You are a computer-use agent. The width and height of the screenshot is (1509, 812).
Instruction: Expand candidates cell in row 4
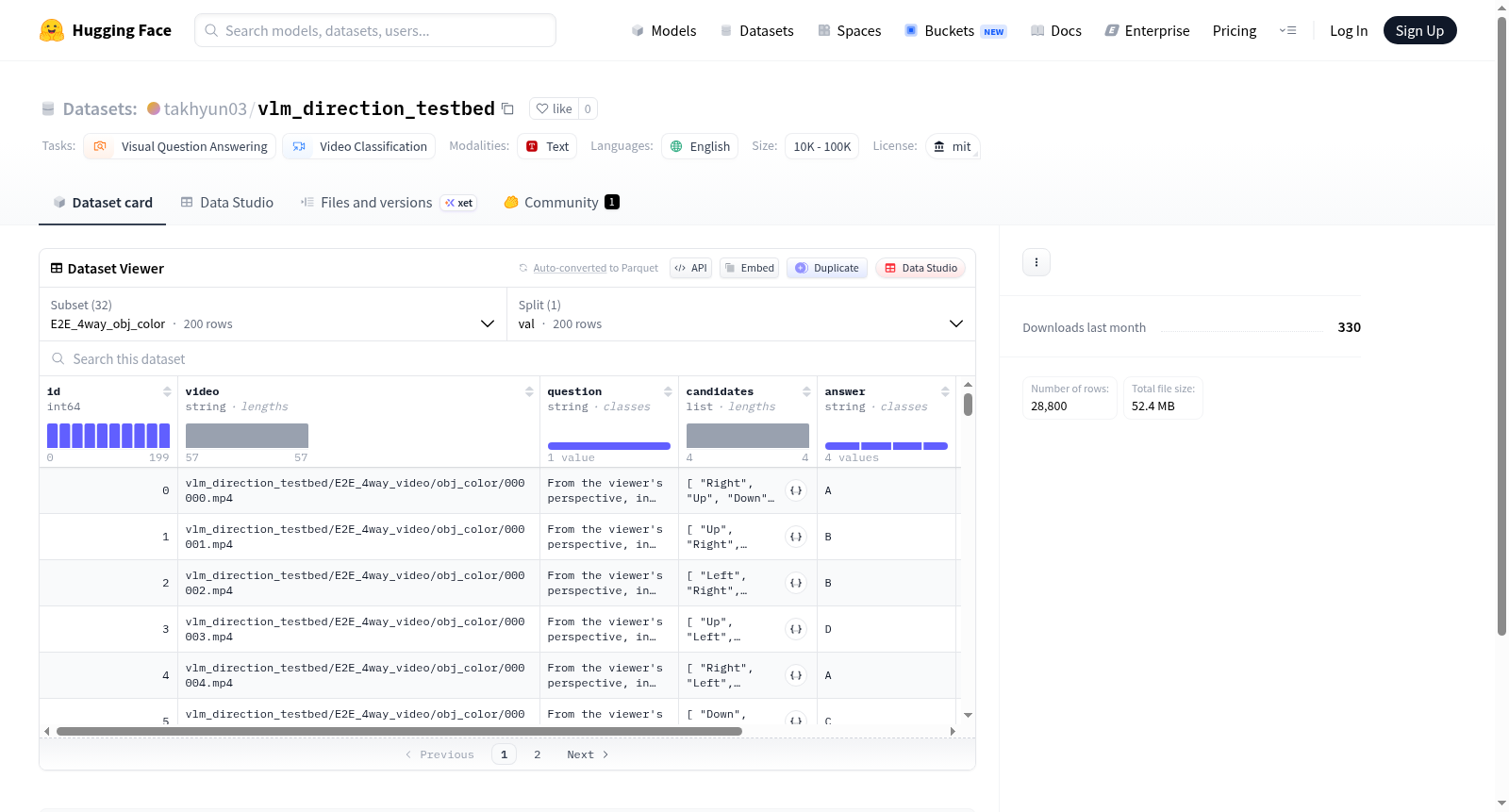(x=796, y=675)
